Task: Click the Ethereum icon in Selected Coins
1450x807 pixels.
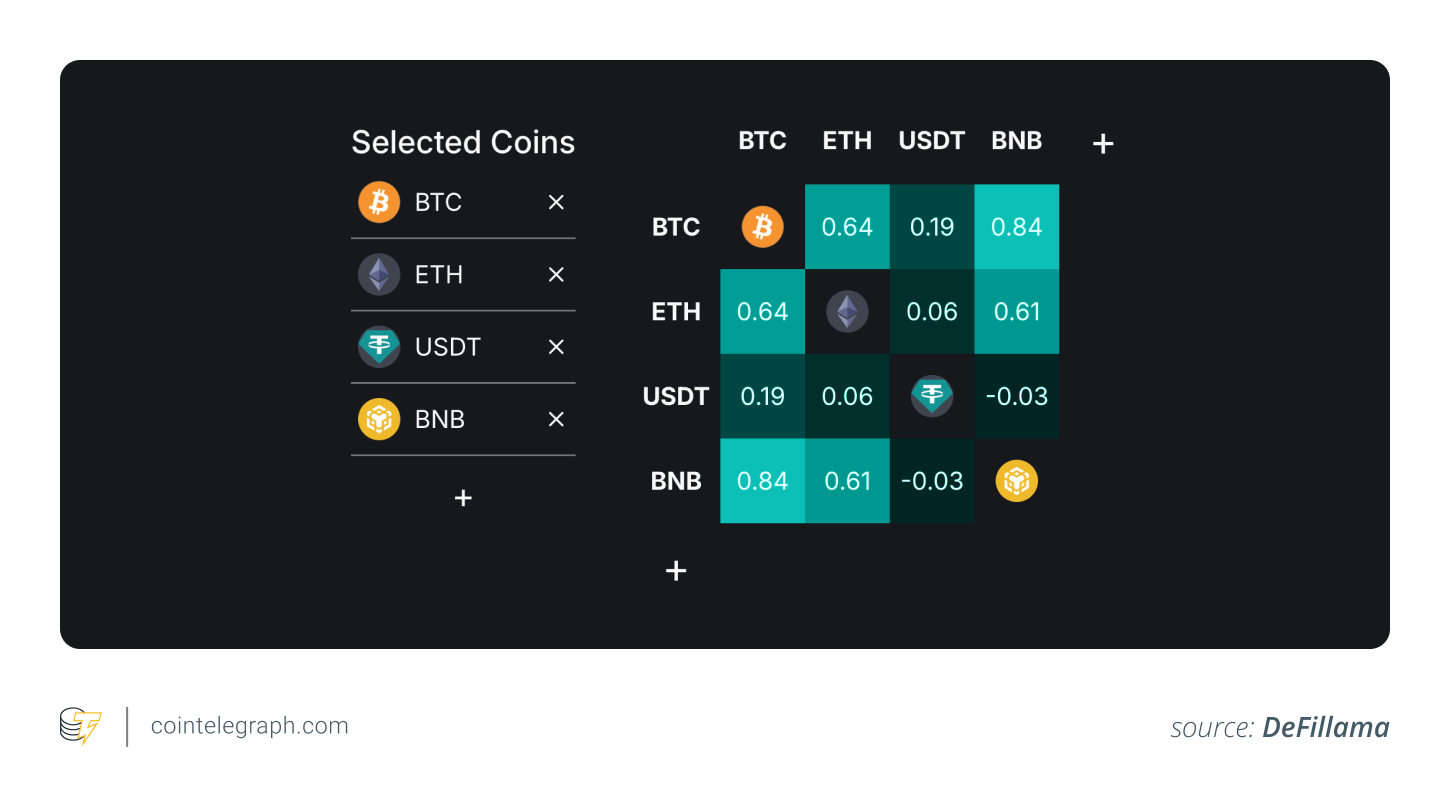Action: click(379, 275)
